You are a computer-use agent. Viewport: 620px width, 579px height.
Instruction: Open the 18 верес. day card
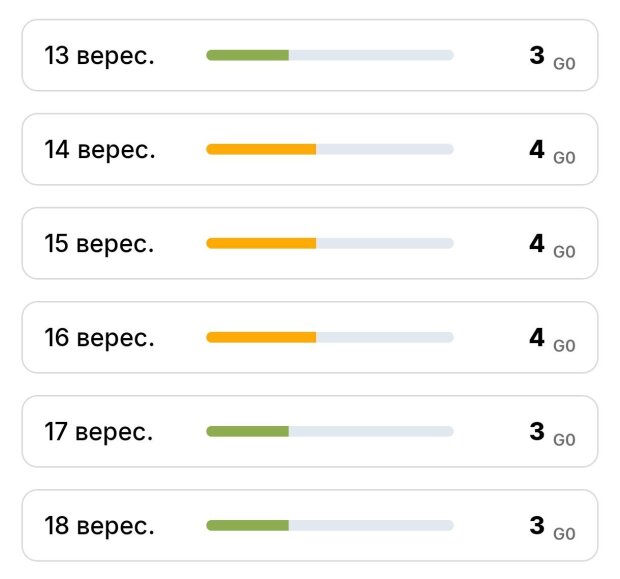[310, 525]
